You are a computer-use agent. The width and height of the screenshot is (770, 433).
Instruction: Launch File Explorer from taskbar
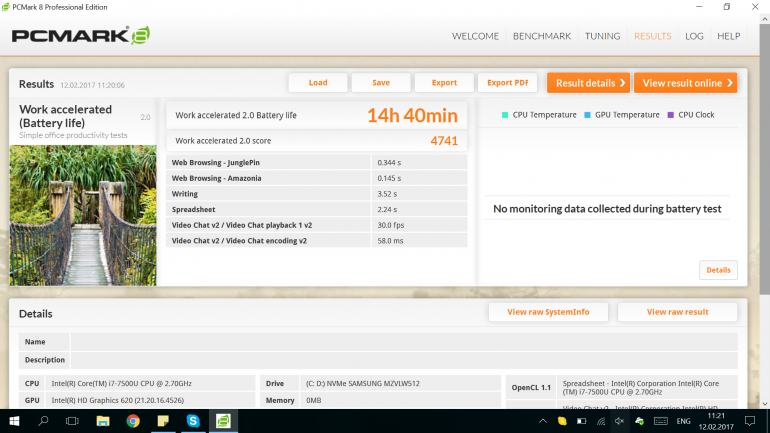point(103,421)
